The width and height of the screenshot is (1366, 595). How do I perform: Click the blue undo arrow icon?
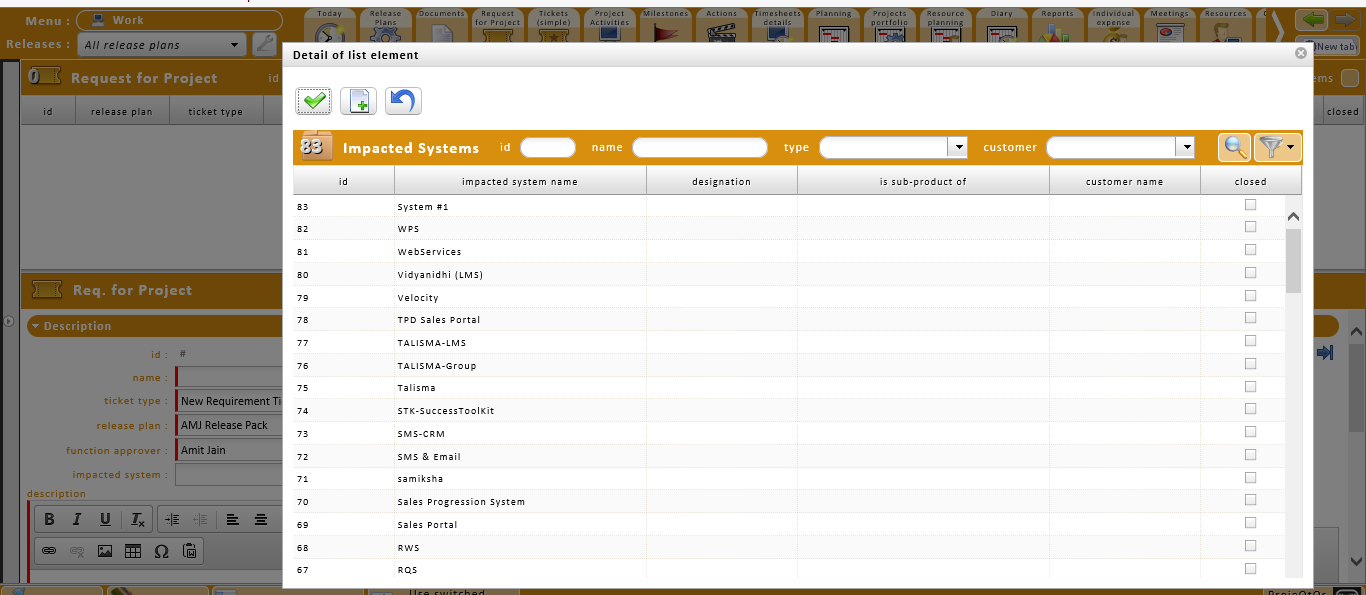403,101
